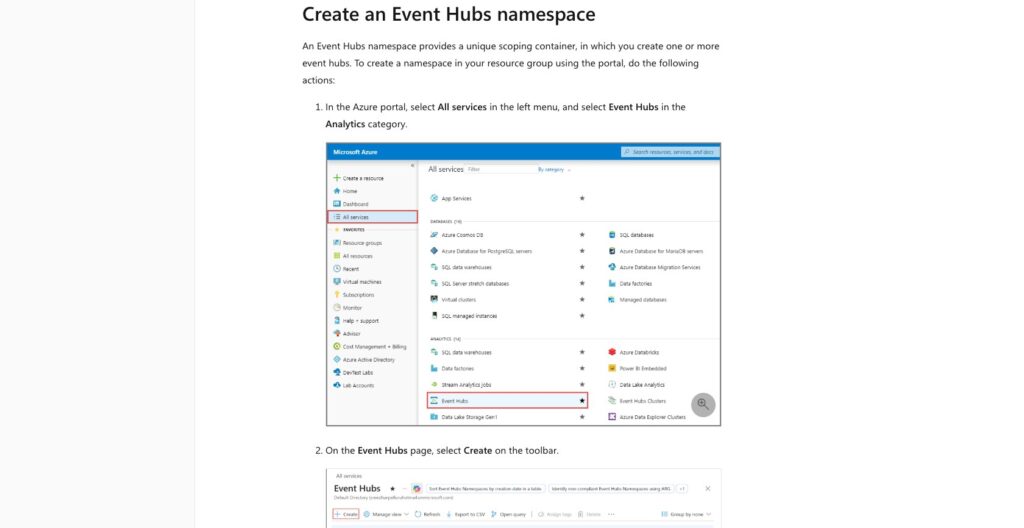Image resolution: width=1024 pixels, height=528 pixels.
Task: Toggle the star beside Stream Analytics jobs
Action: coord(582,384)
